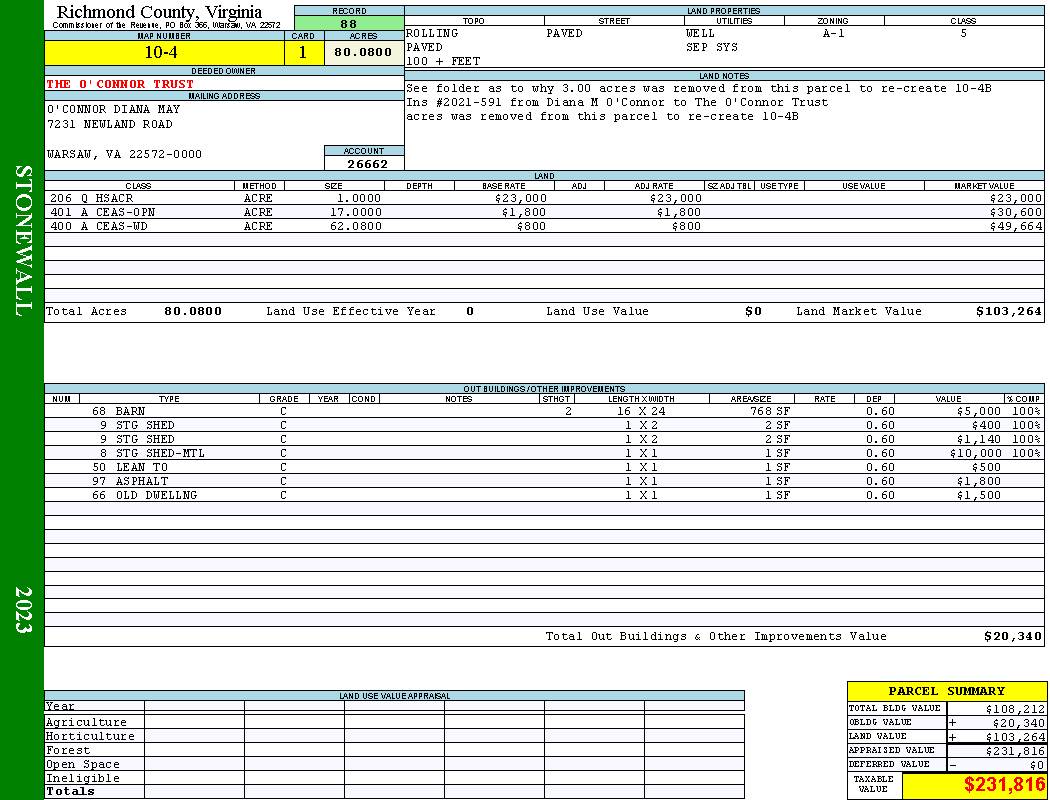Select the Ineligible row label
Viewport: 1050px width, 800px height.
[82, 779]
